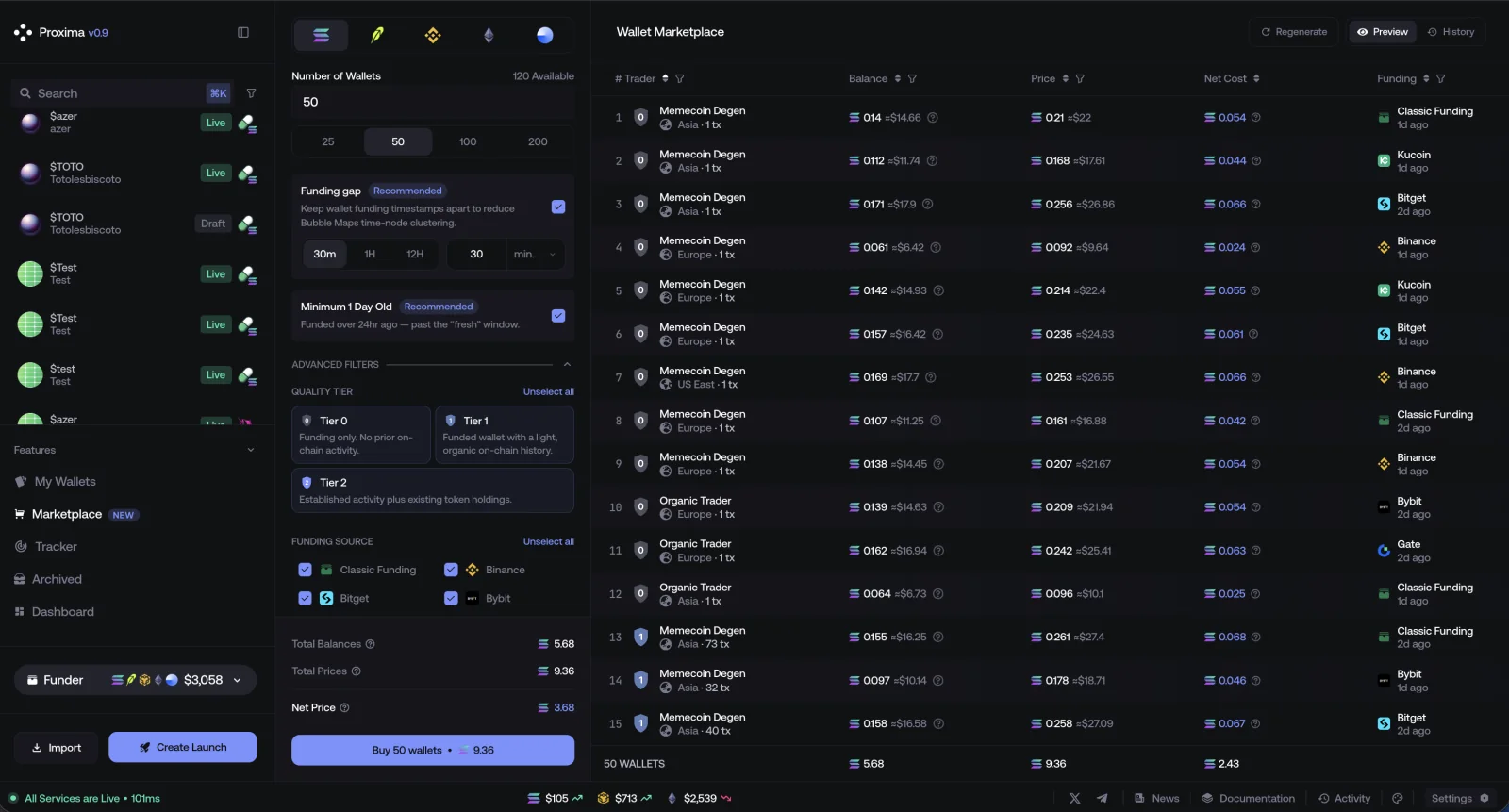Sort by the Price column
This screenshot has height=812, width=1509.
[x=1066, y=78]
